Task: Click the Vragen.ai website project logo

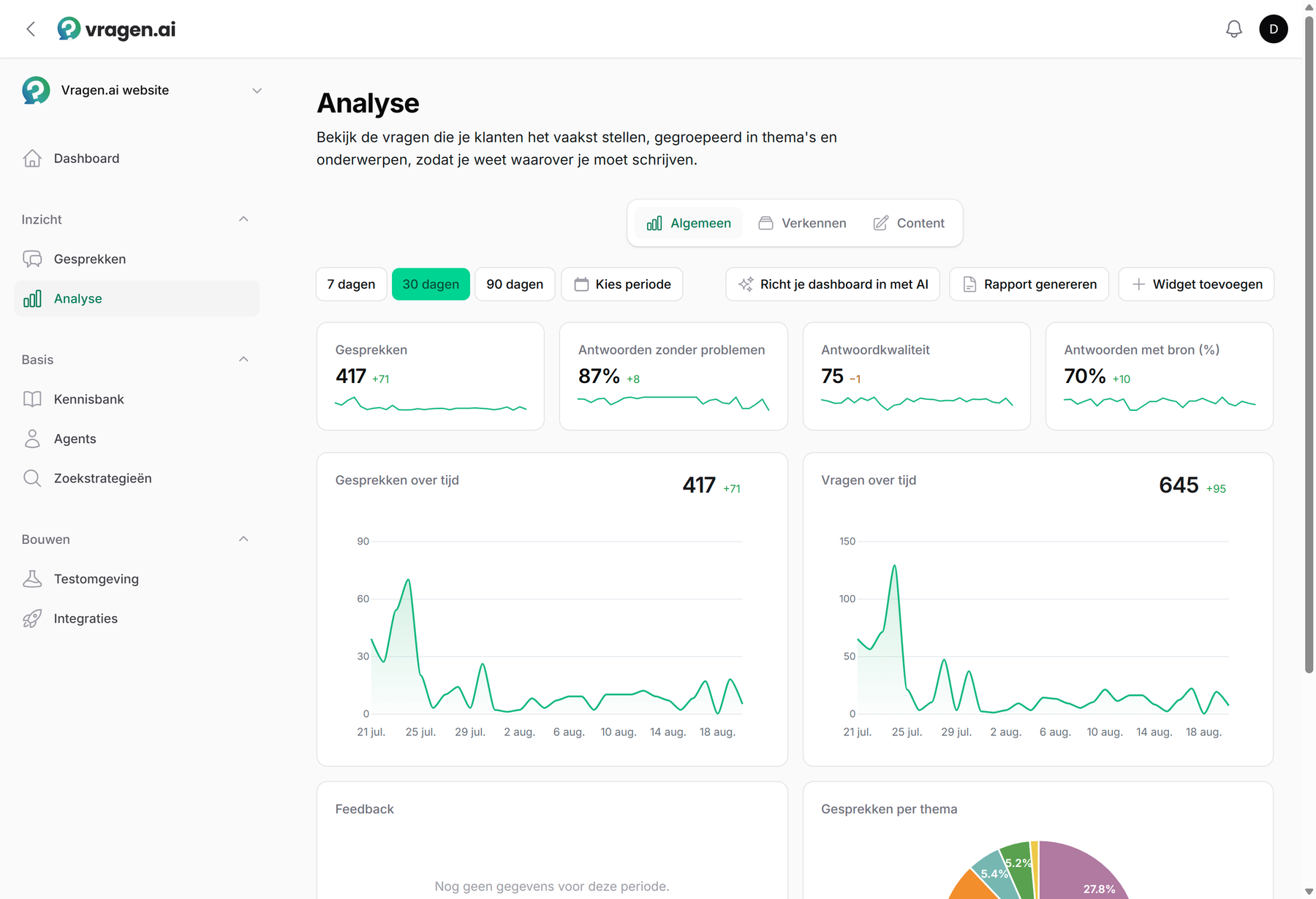Action: pos(36,91)
